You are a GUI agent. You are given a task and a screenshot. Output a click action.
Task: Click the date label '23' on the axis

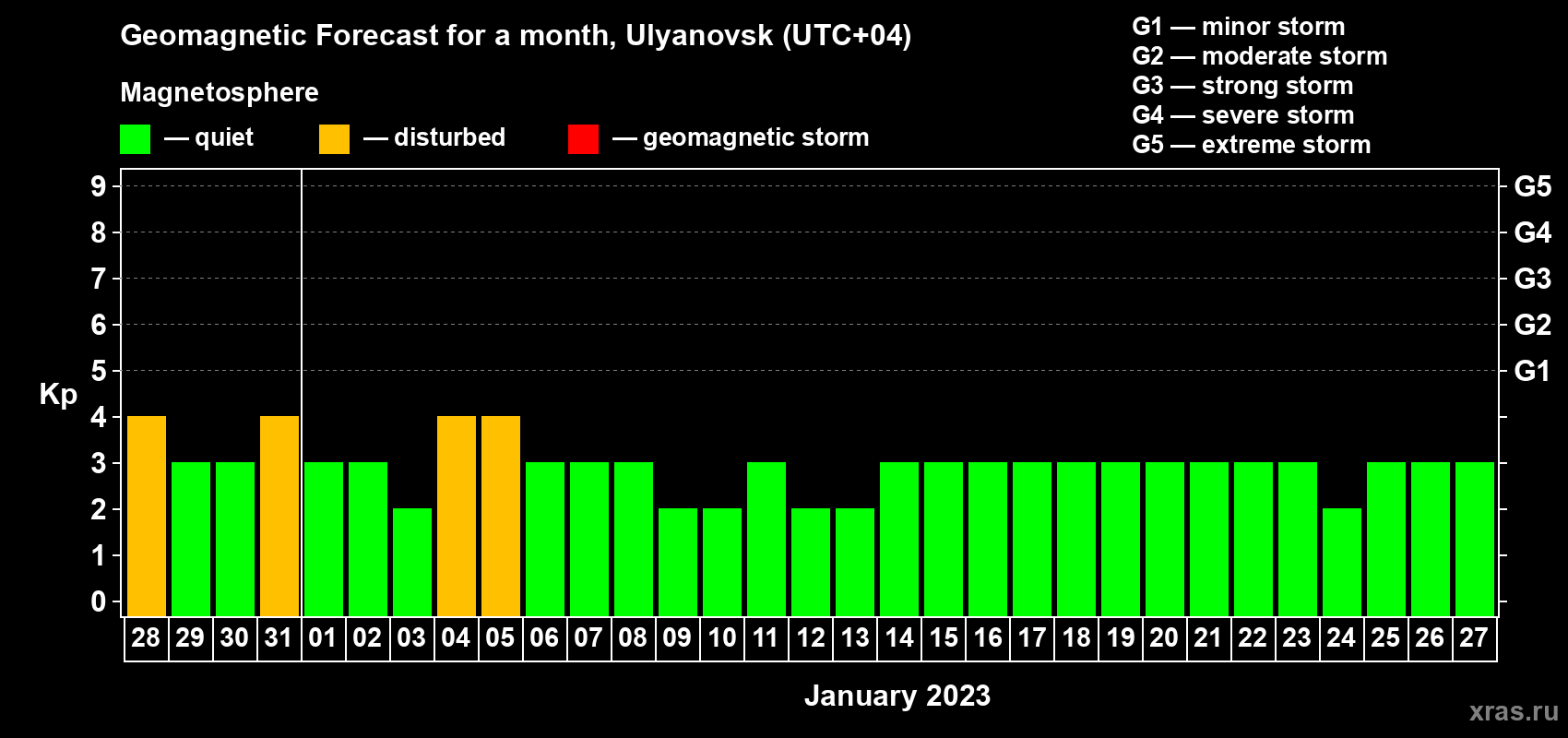(1297, 638)
